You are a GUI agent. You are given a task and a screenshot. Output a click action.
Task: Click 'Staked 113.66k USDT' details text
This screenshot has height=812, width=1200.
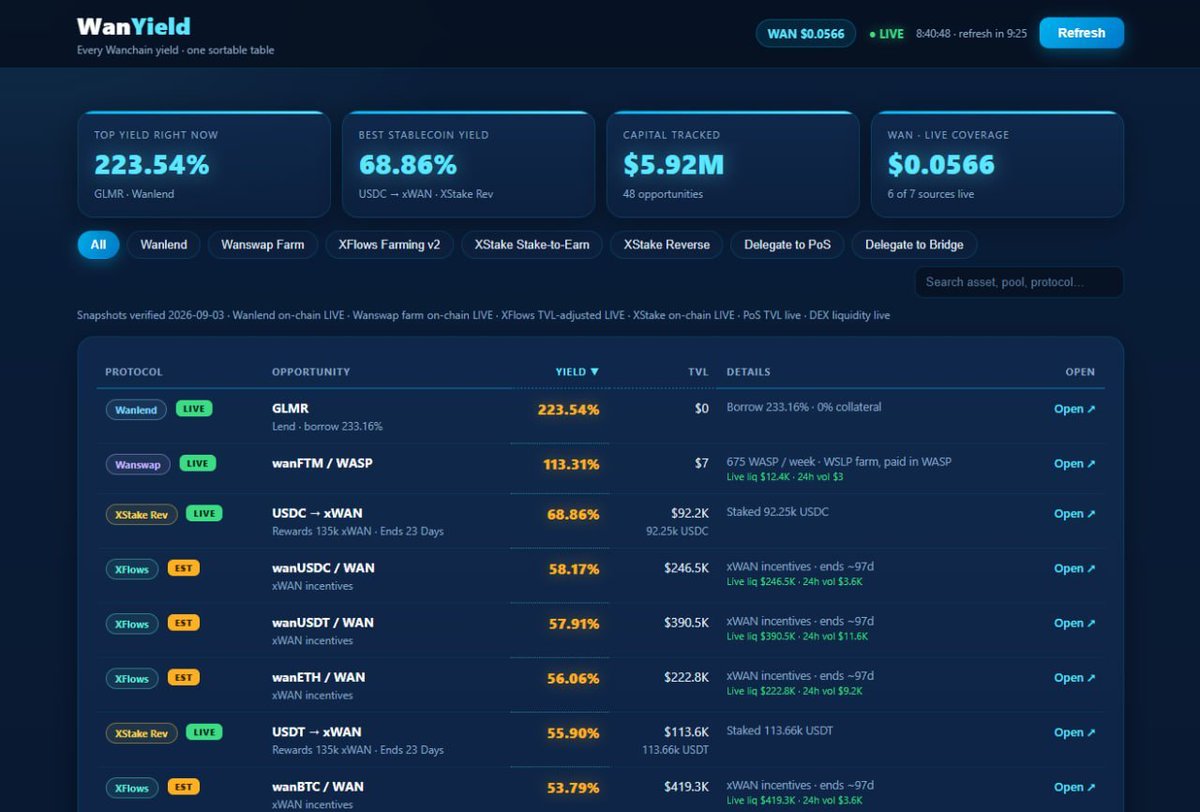point(780,731)
